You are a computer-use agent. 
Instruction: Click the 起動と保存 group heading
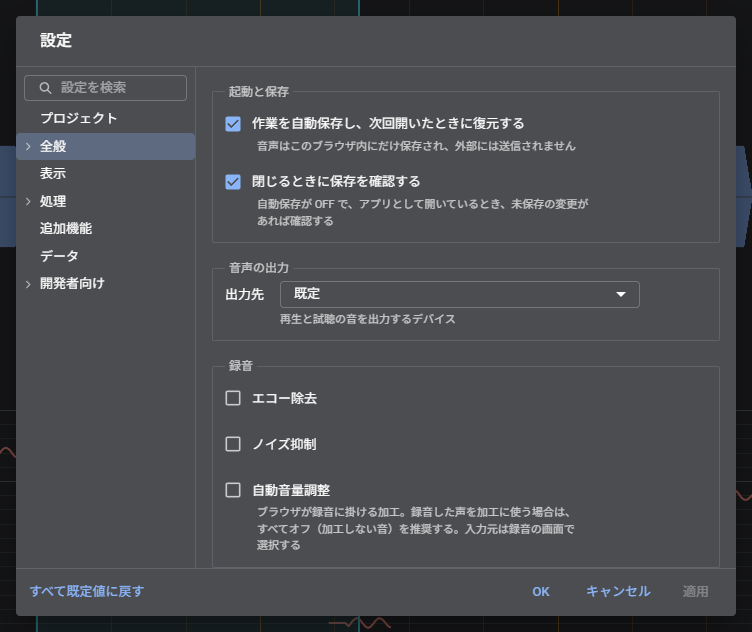coord(258,92)
